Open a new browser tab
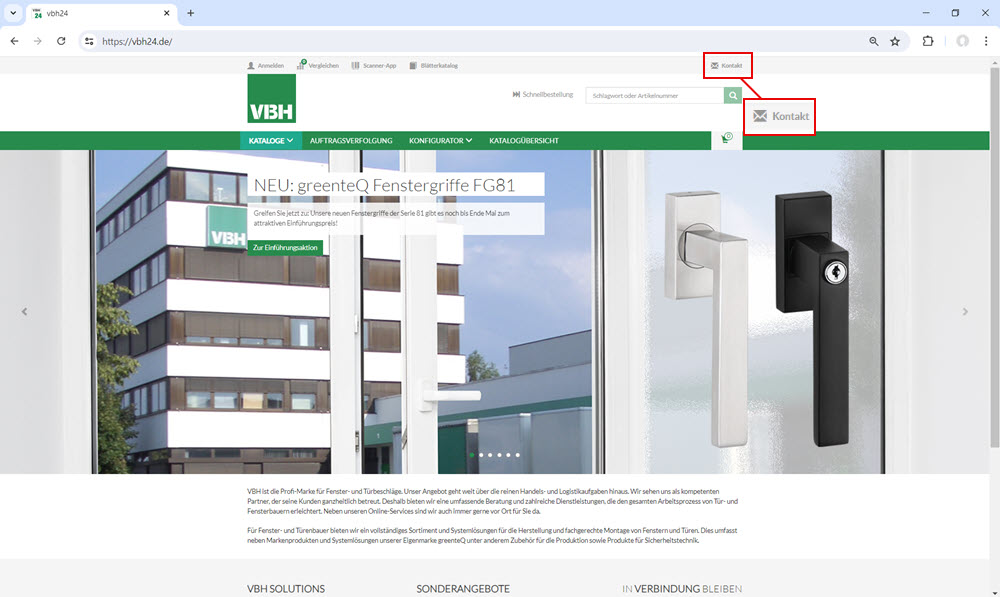Screen dimensions: 1000x597 coord(191,13)
